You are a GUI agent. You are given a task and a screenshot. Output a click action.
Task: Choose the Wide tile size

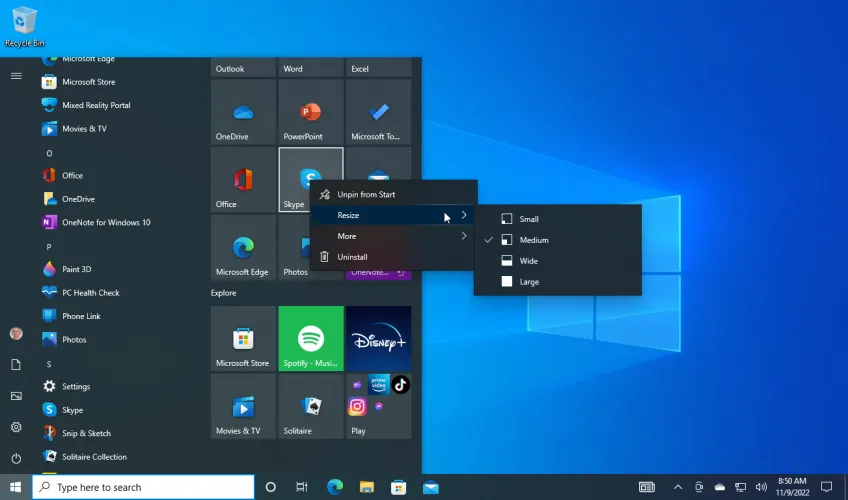tap(529, 261)
